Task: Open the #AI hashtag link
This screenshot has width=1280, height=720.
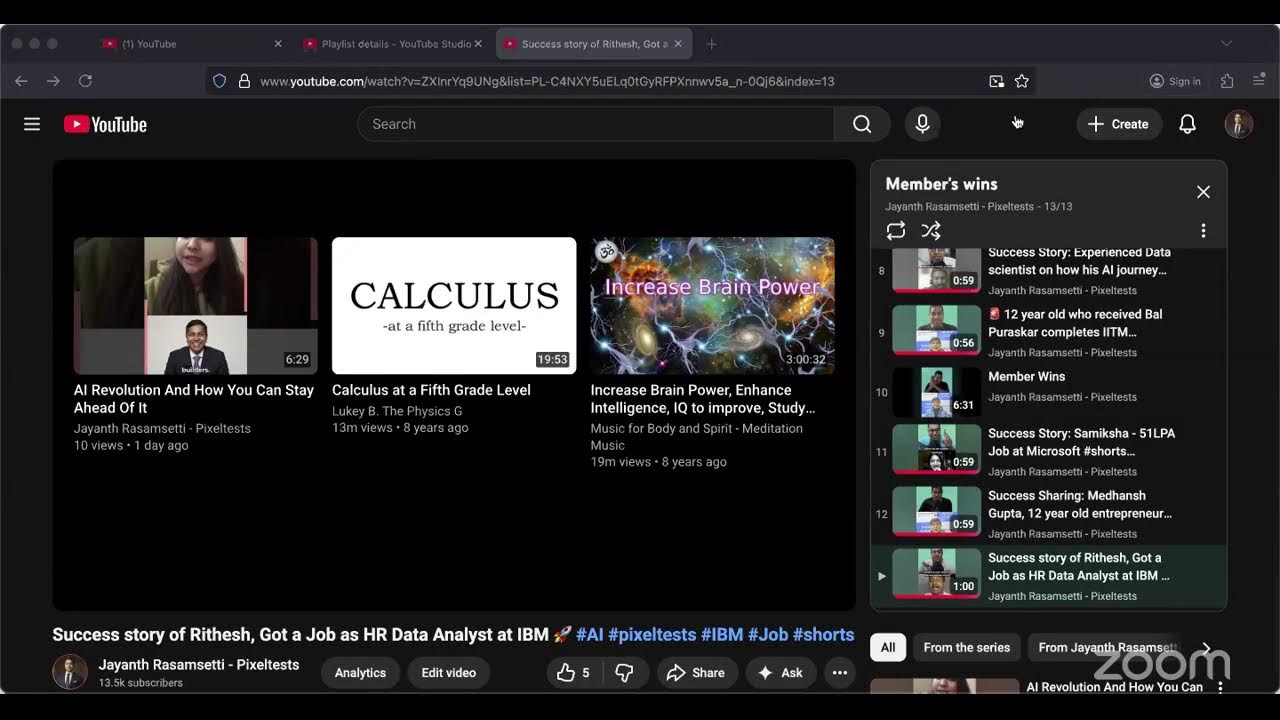Action: [590, 635]
